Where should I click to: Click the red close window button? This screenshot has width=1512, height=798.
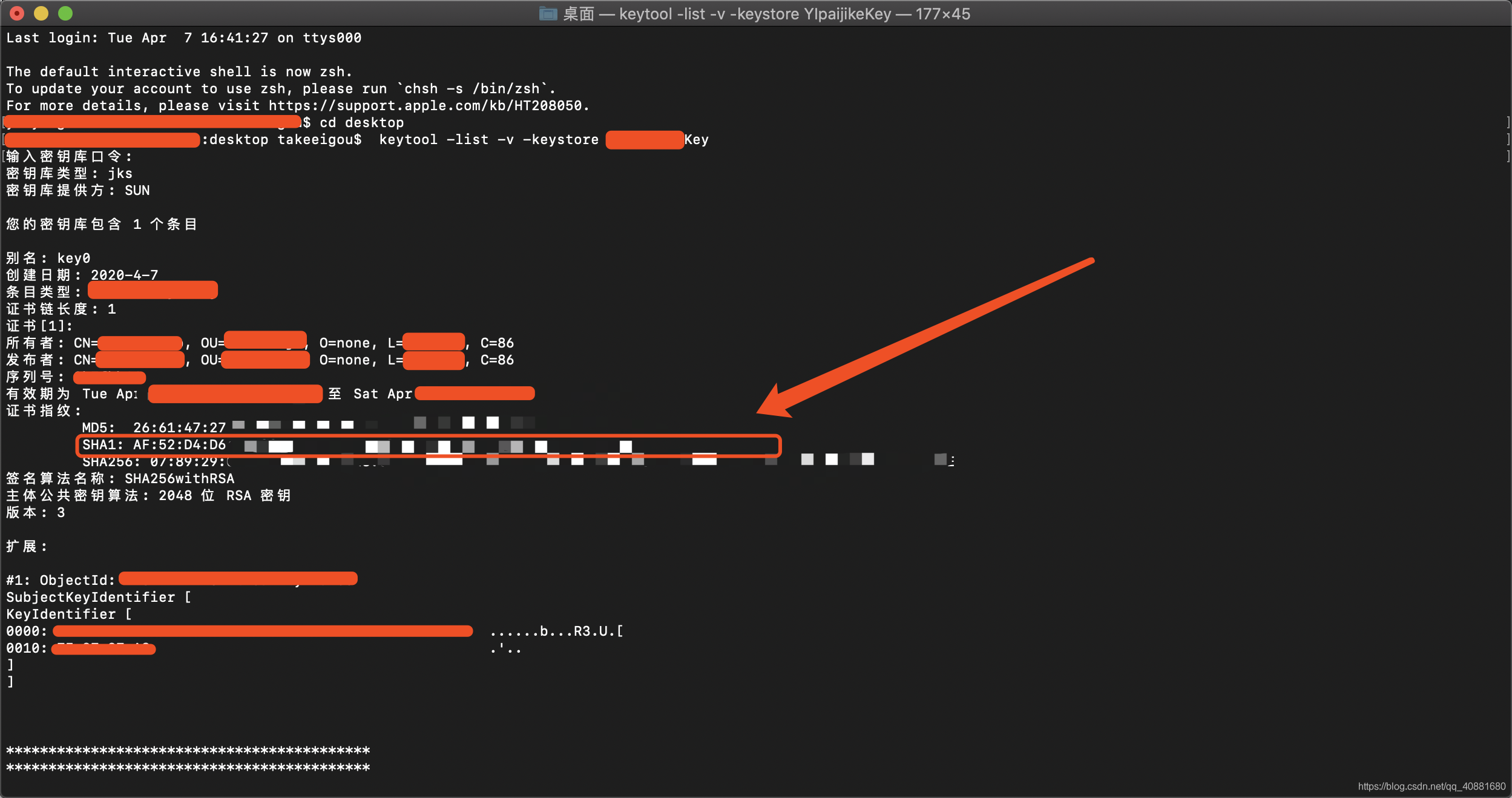click(x=17, y=13)
